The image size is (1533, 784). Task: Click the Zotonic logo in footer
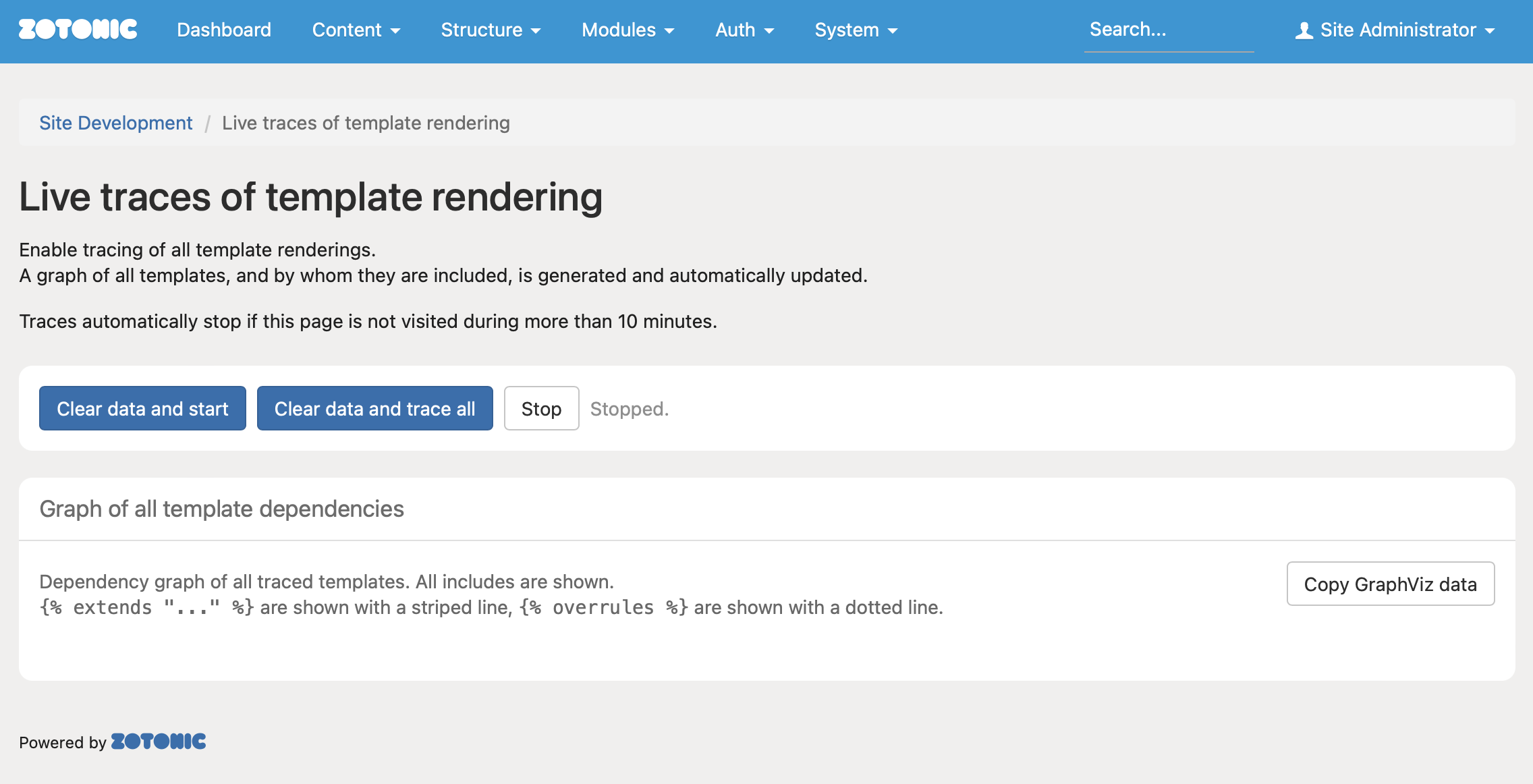click(x=159, y=741)
